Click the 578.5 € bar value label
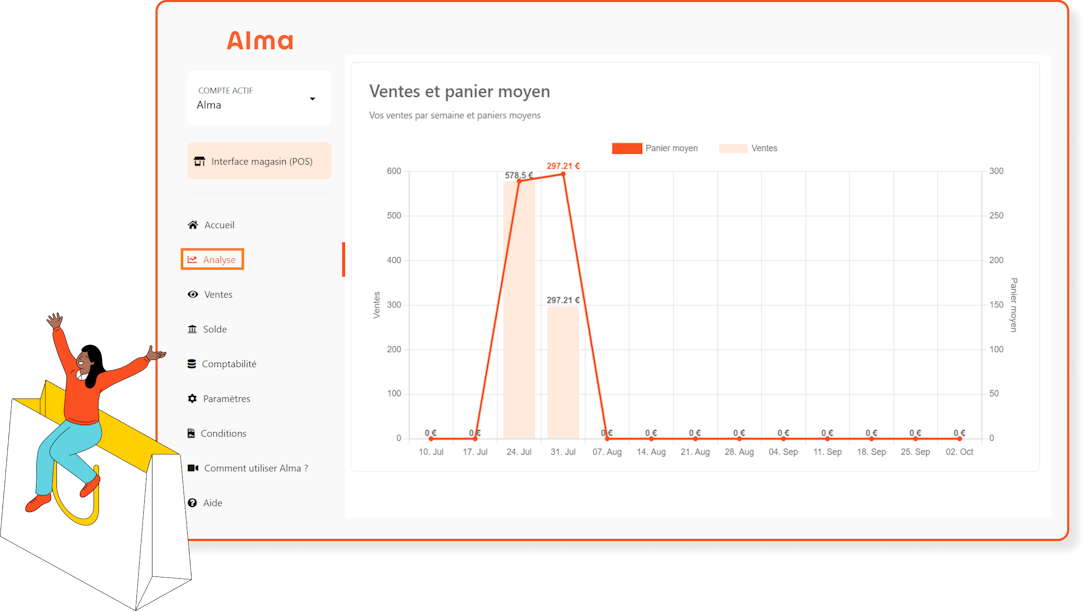 [519, 175]
